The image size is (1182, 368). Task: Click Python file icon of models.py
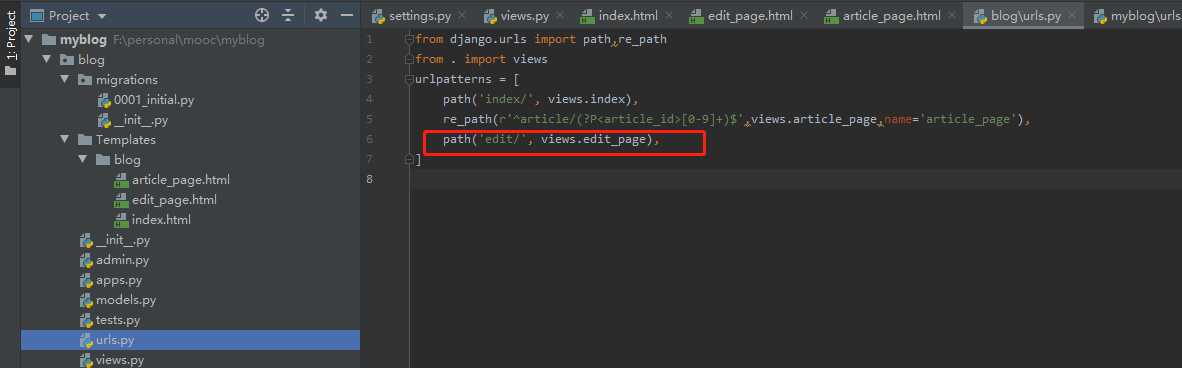tap(86, 299)
